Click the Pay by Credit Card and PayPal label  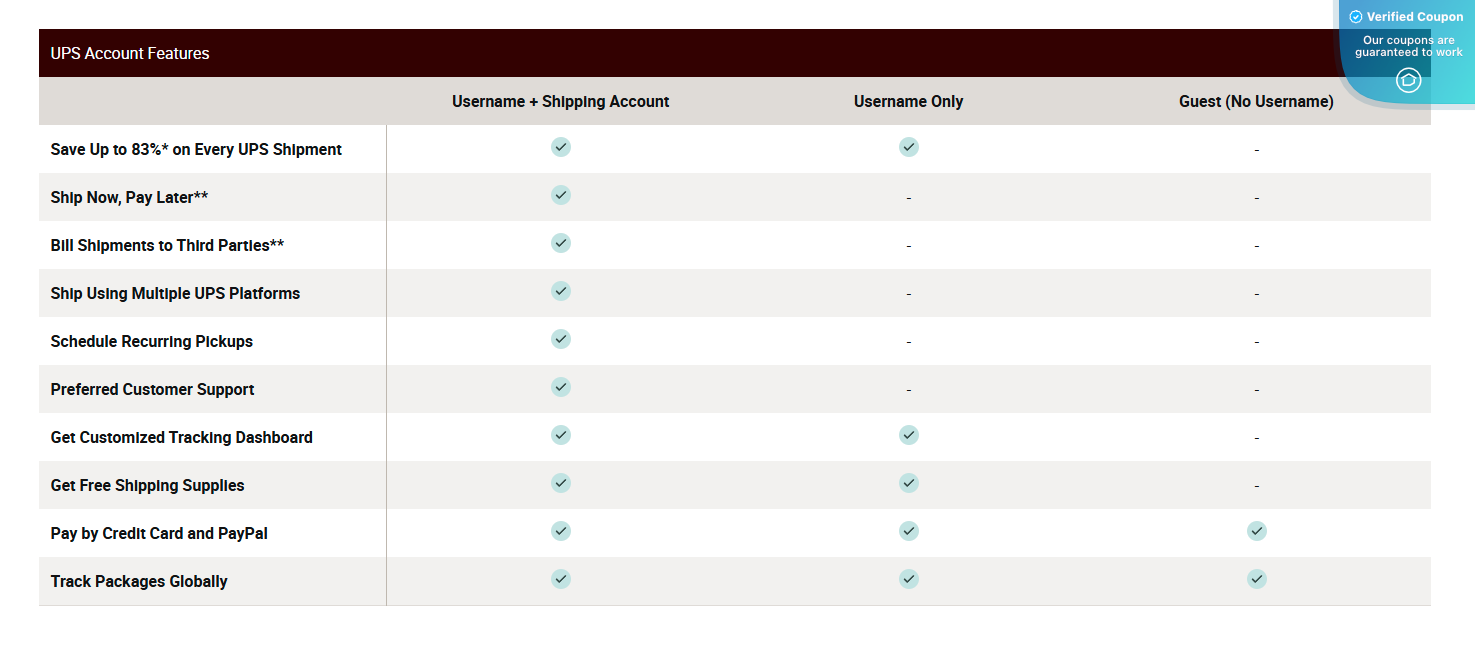[159, 534]
